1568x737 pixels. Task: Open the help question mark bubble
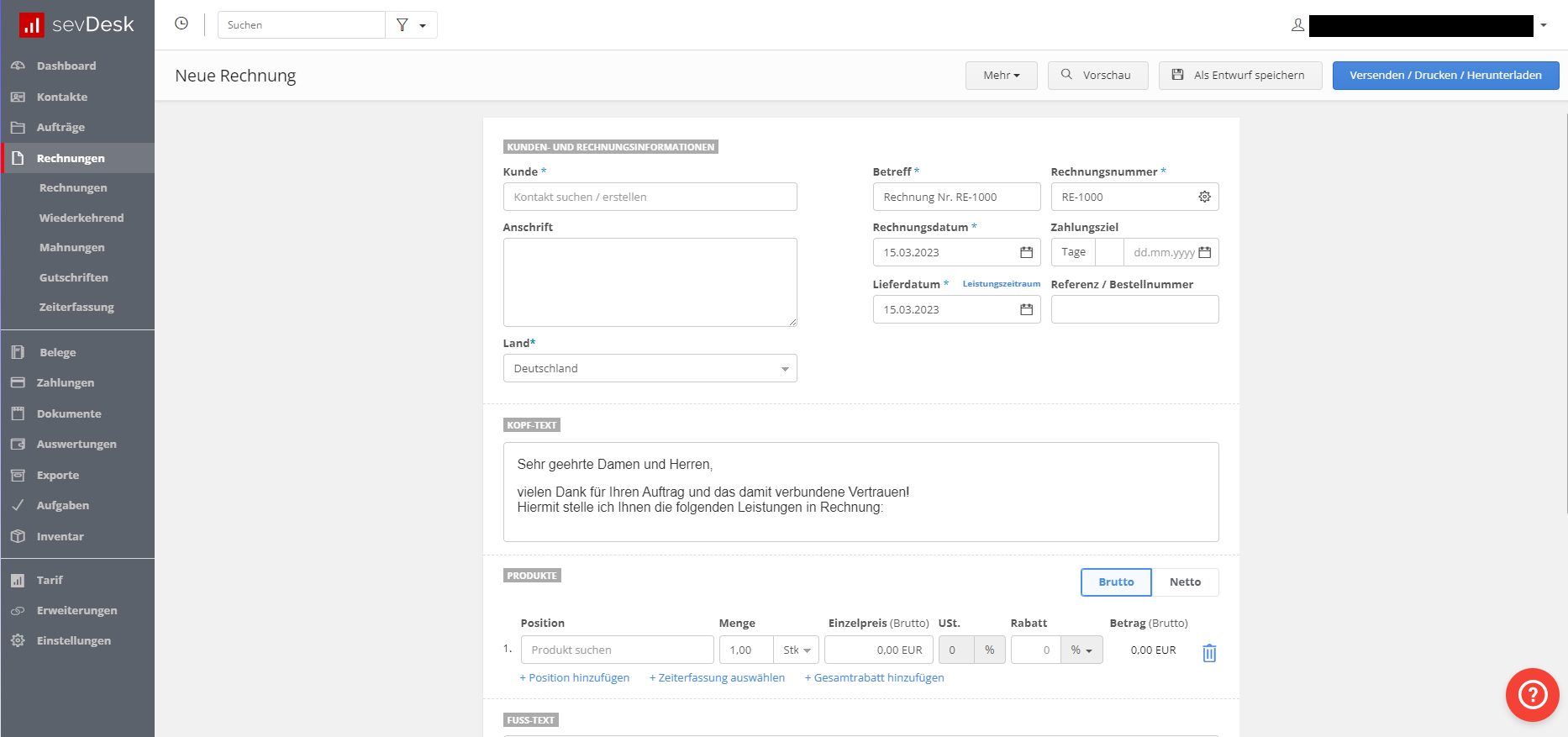(1532, 694)
